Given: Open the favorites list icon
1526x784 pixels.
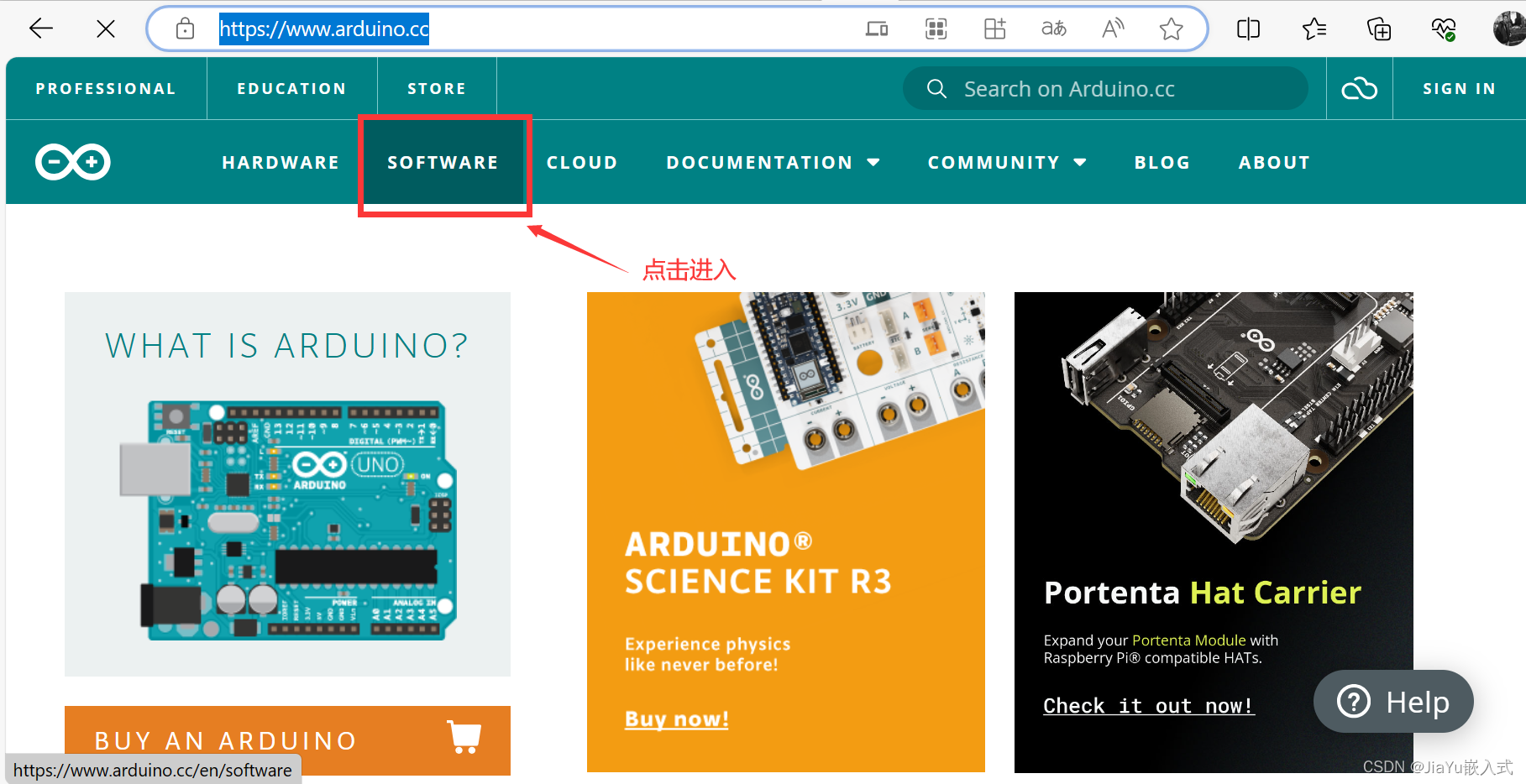Looking at the screenshot, I should coord(1314,29).
